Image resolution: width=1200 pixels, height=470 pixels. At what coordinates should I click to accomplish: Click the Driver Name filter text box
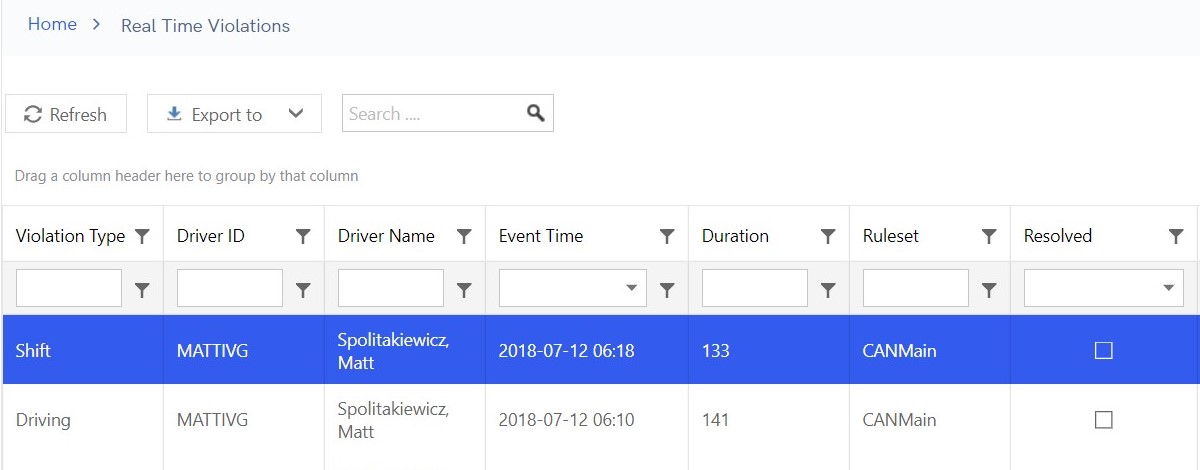(x=391, y=288)
